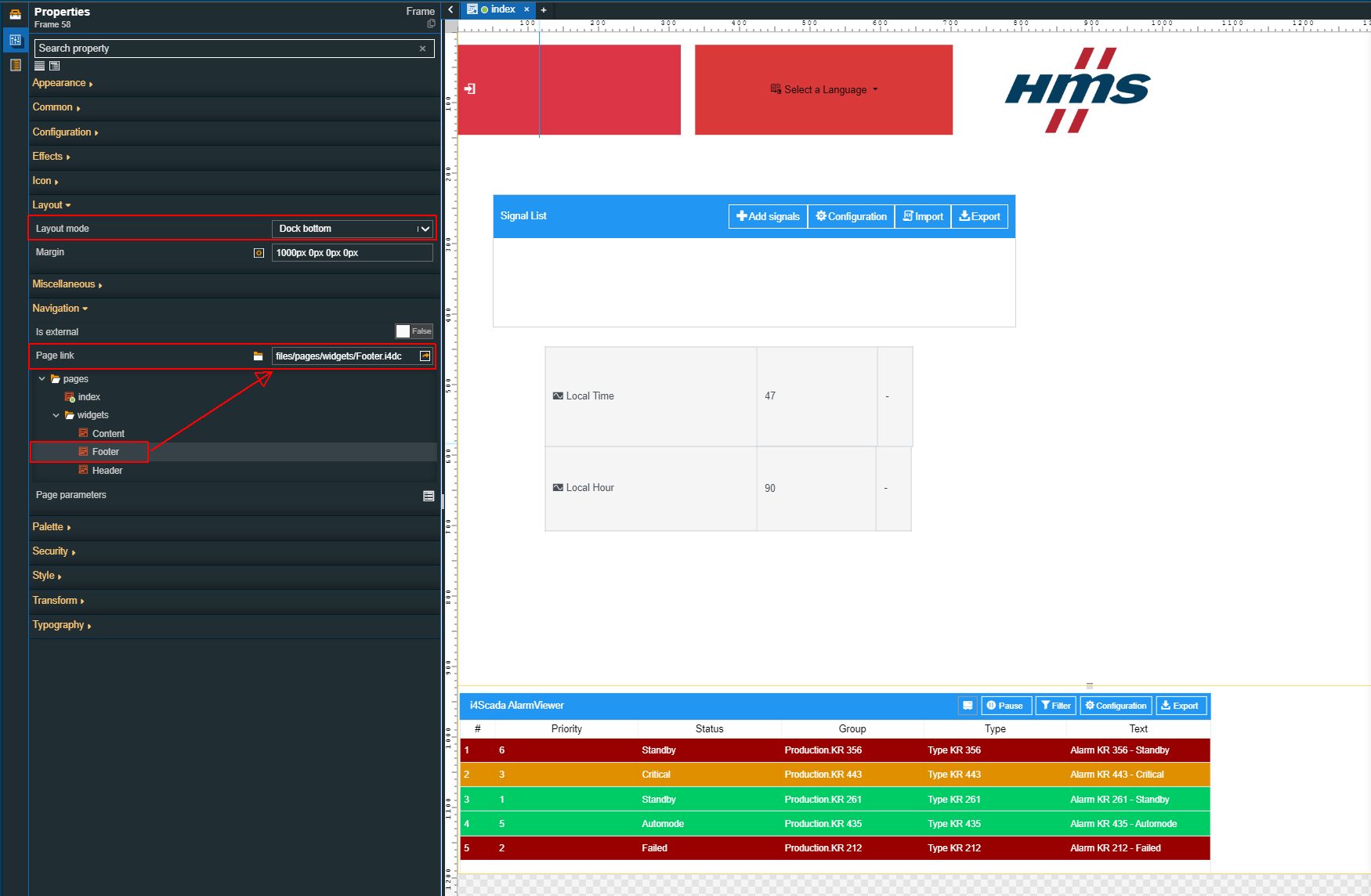This screenshot has width=1371, height=896.
Task: Click the Margin editor icon
Action: [x=259, y=253]
